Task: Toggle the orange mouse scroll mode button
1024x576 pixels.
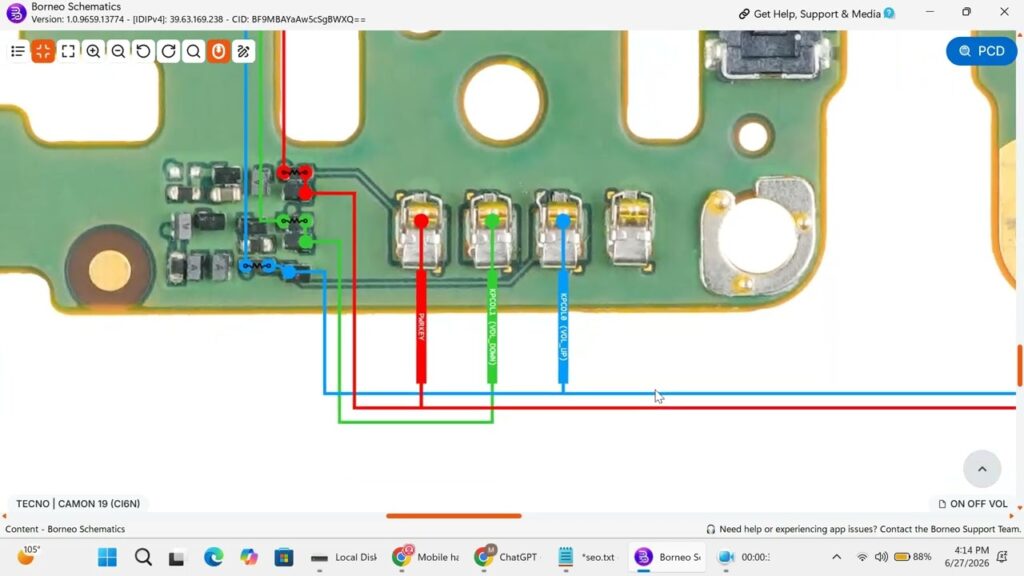Action: point(219,51)
